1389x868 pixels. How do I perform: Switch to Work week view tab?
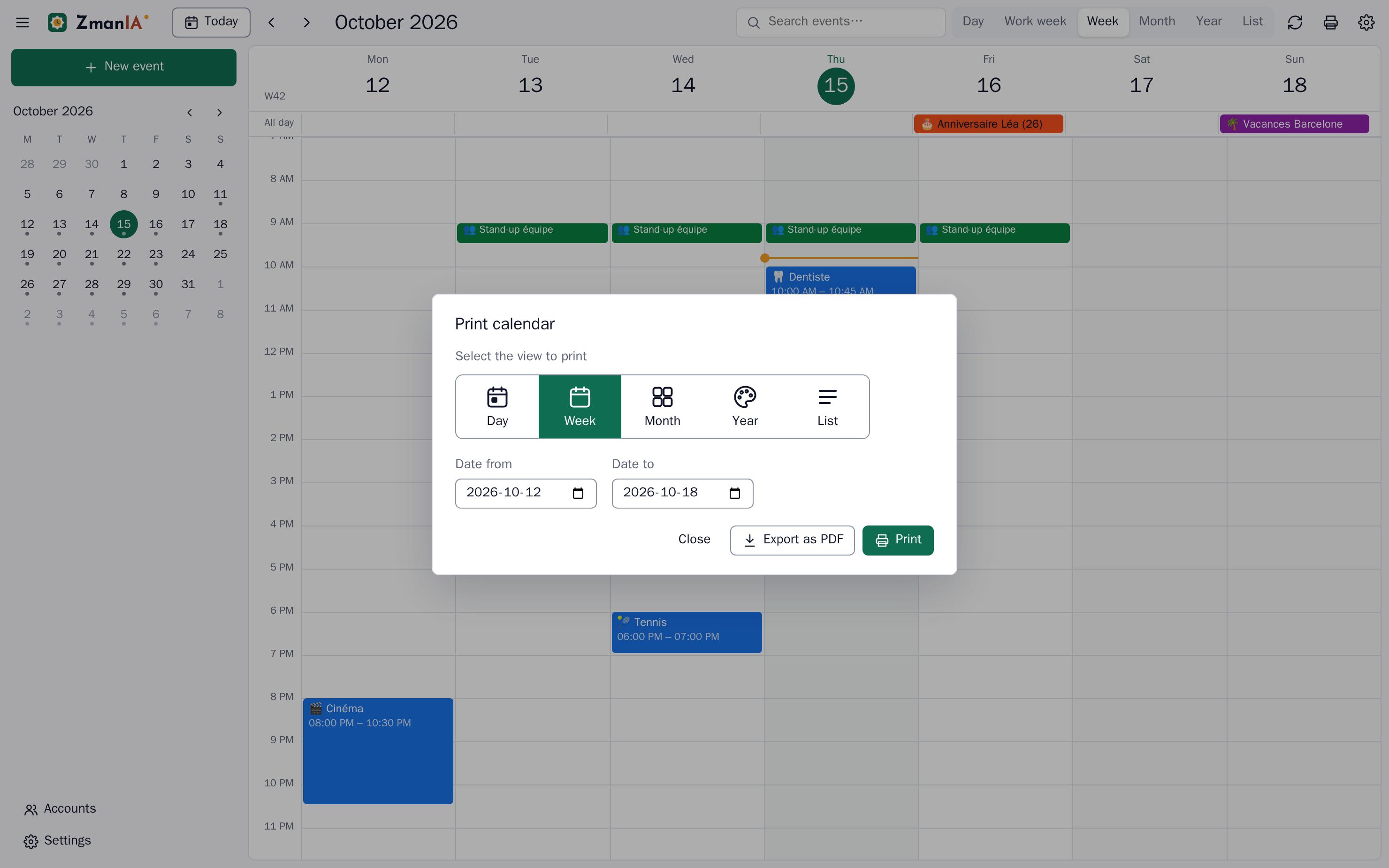pos(1035,22)
